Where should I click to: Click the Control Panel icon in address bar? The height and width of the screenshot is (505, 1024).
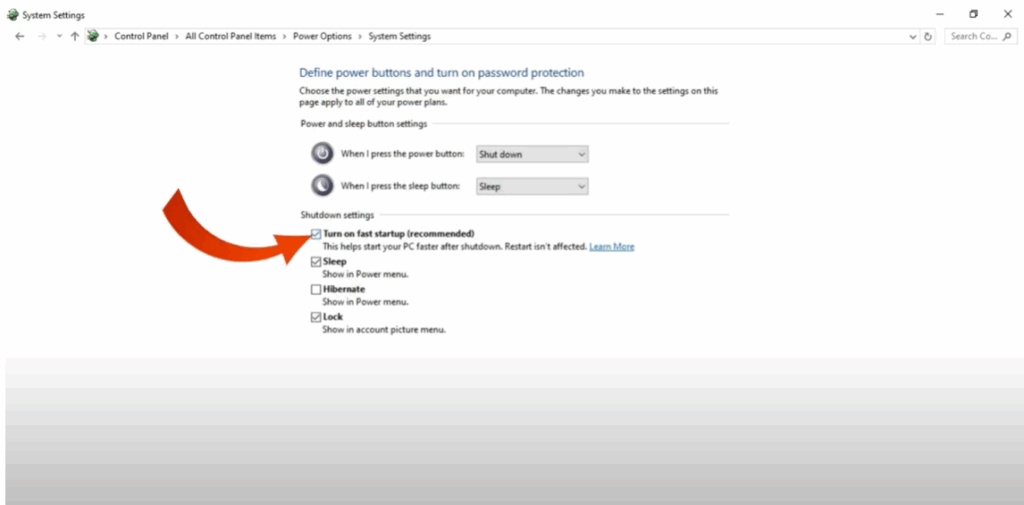(93, 37)
